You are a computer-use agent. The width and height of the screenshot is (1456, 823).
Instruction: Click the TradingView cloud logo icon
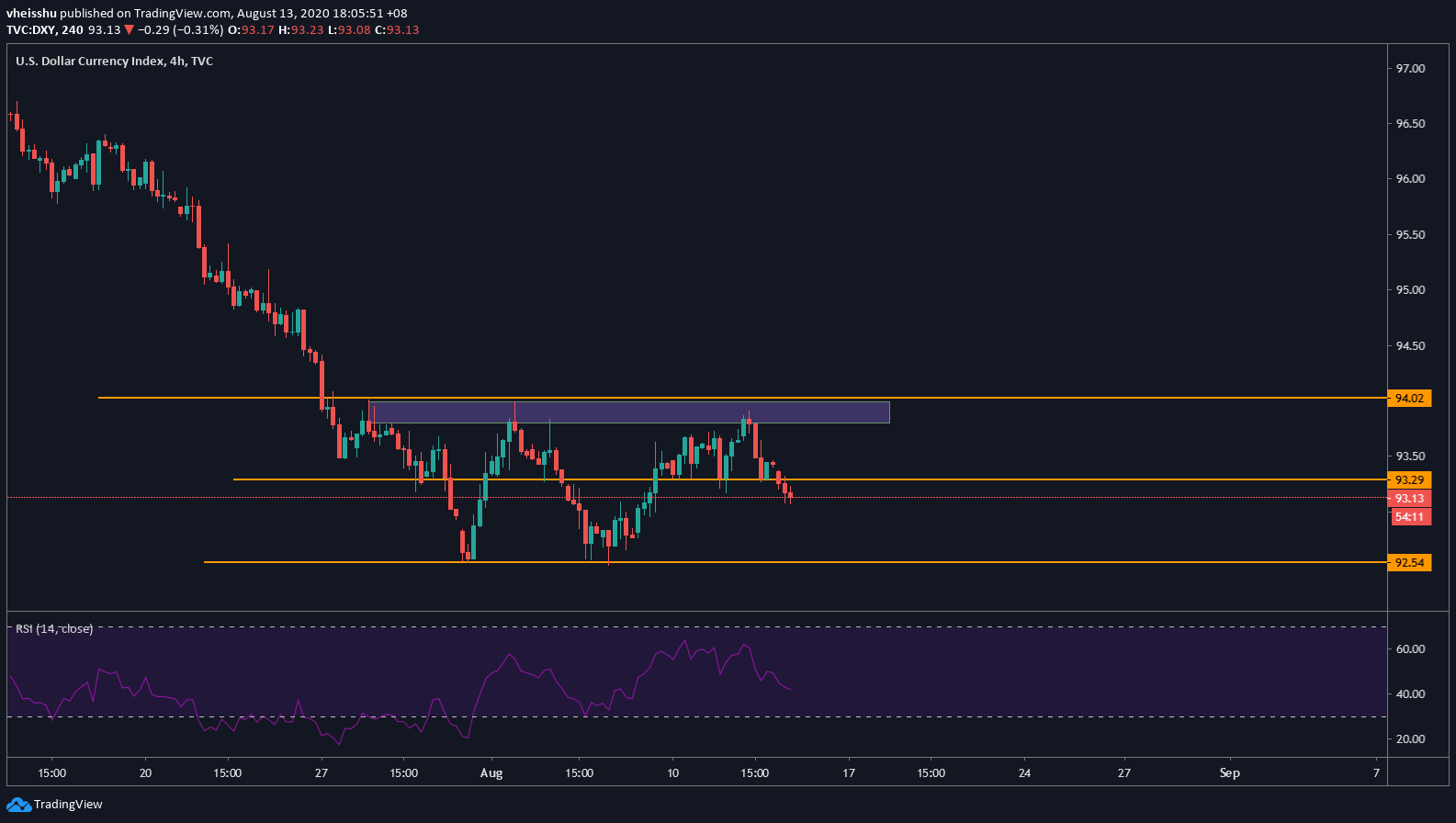(x=18, y=805)
